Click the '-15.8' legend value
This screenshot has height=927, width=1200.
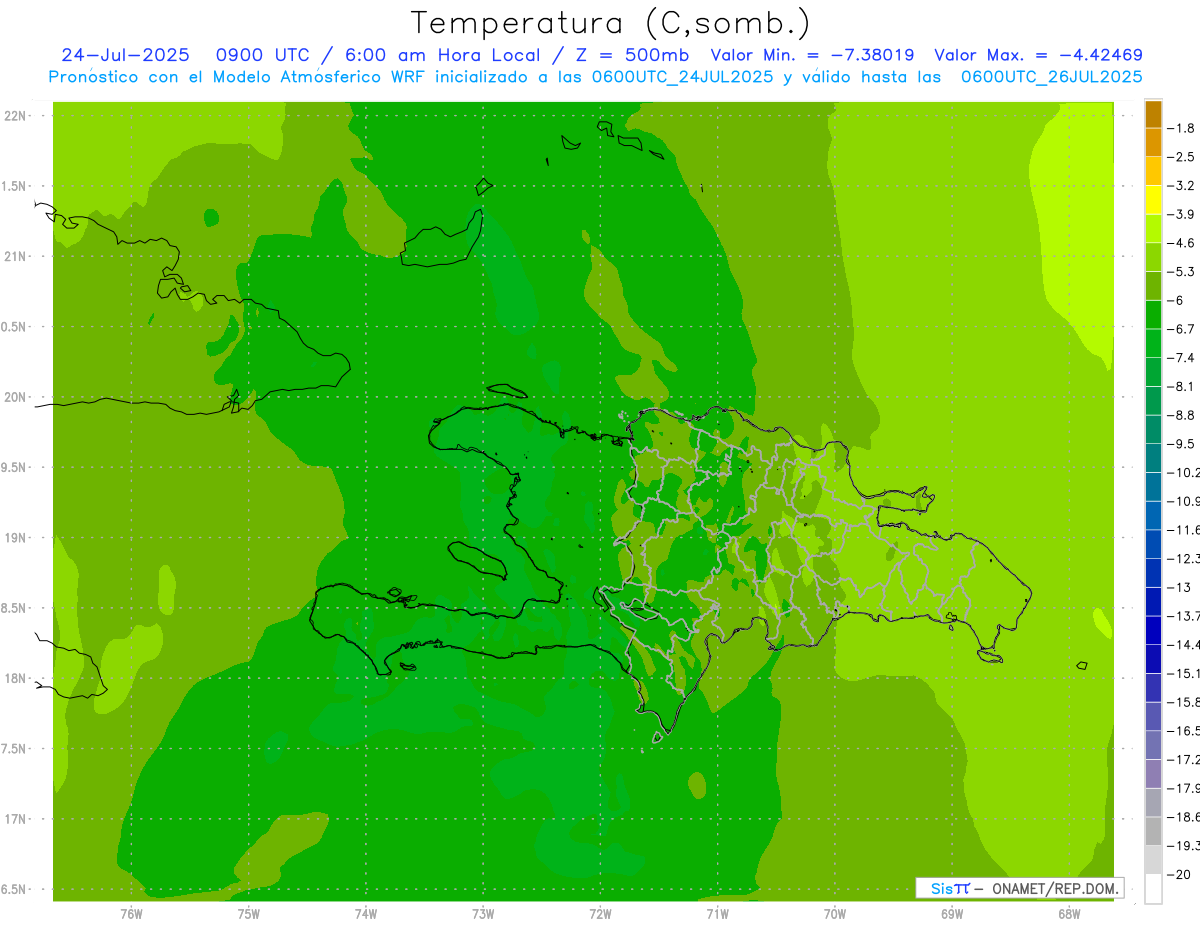pyautogui.click(x=1184, y=702)
